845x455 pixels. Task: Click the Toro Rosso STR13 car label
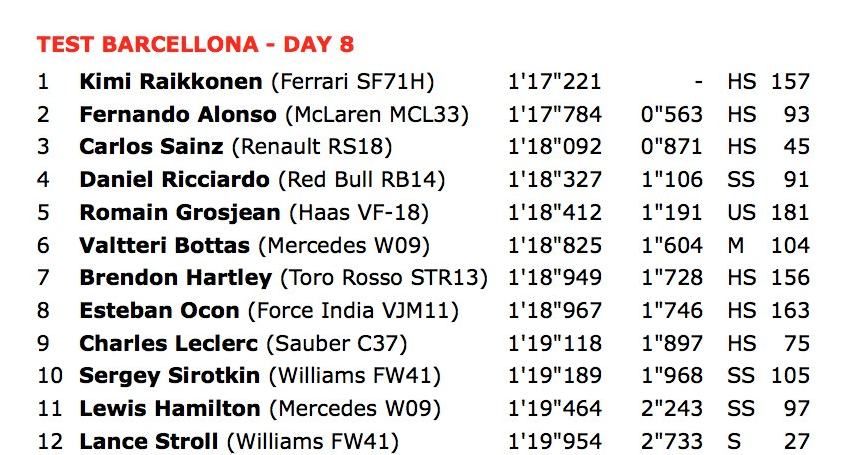pos(384,278)
